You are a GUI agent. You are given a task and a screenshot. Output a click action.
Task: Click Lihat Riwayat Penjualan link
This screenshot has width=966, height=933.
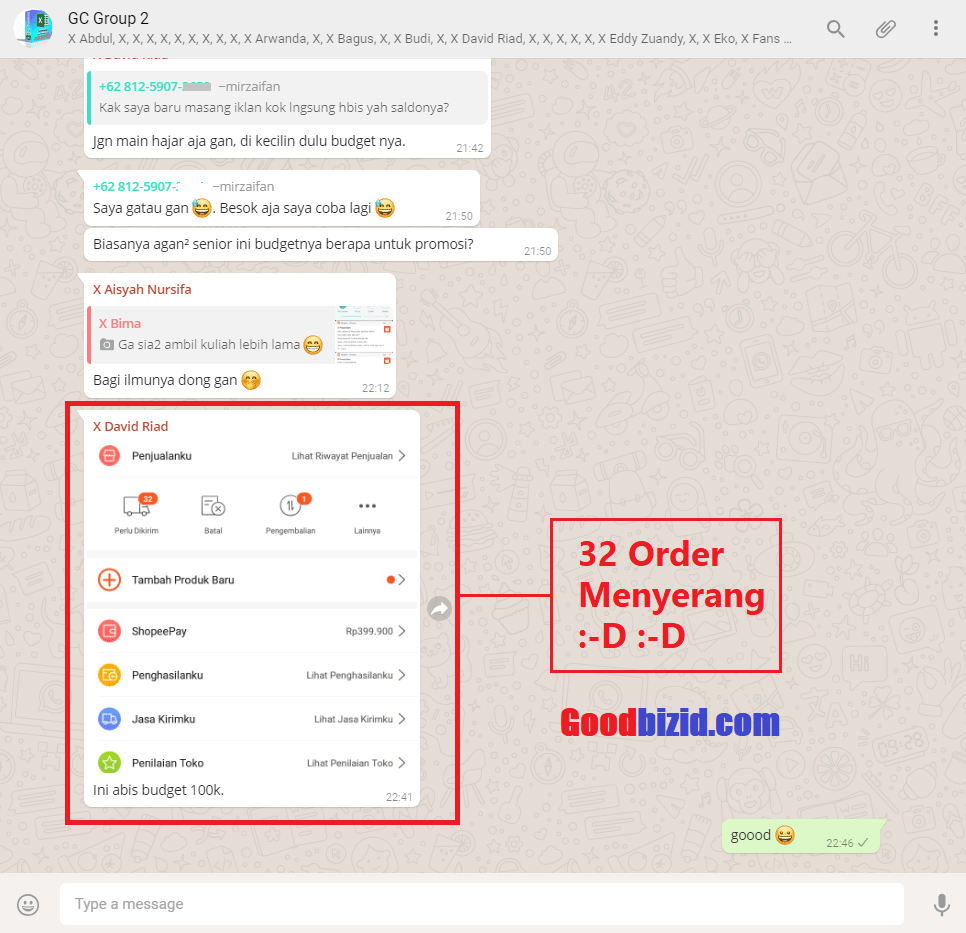[342, 456]
